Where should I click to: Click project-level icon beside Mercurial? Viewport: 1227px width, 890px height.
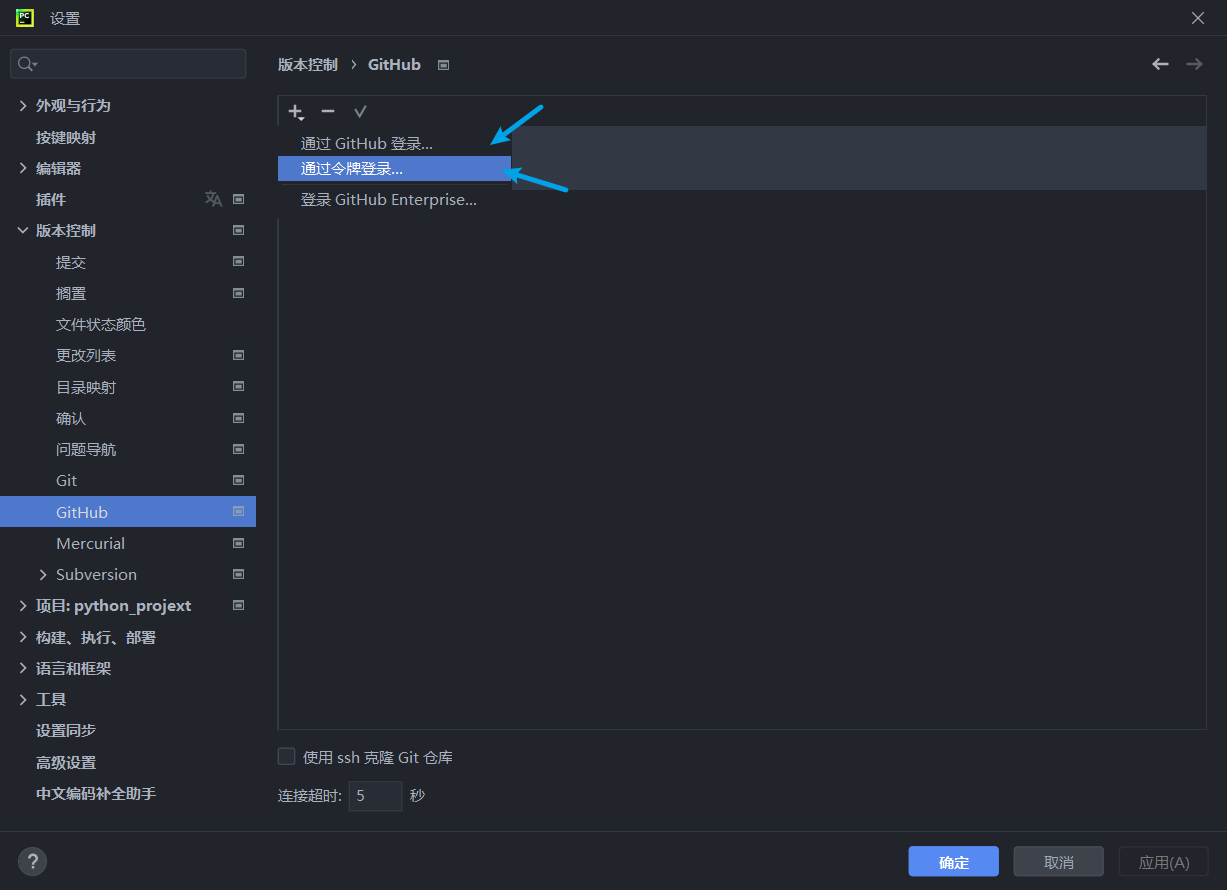tap(239, 543)
